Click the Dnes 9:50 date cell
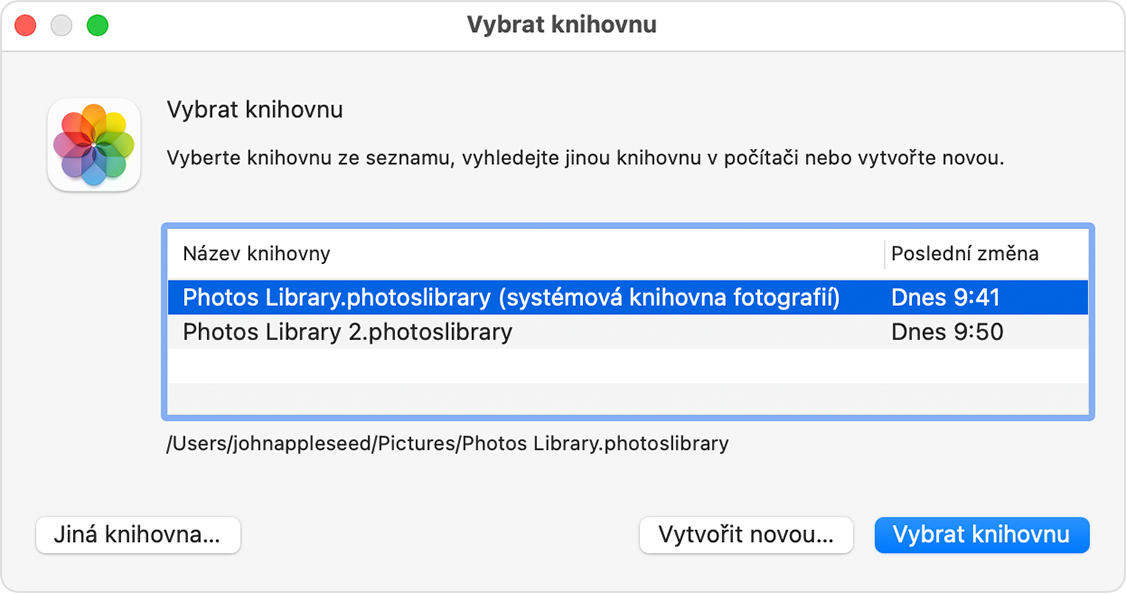The height and width of the screenshot is (594, 1126). coord(946,332)
